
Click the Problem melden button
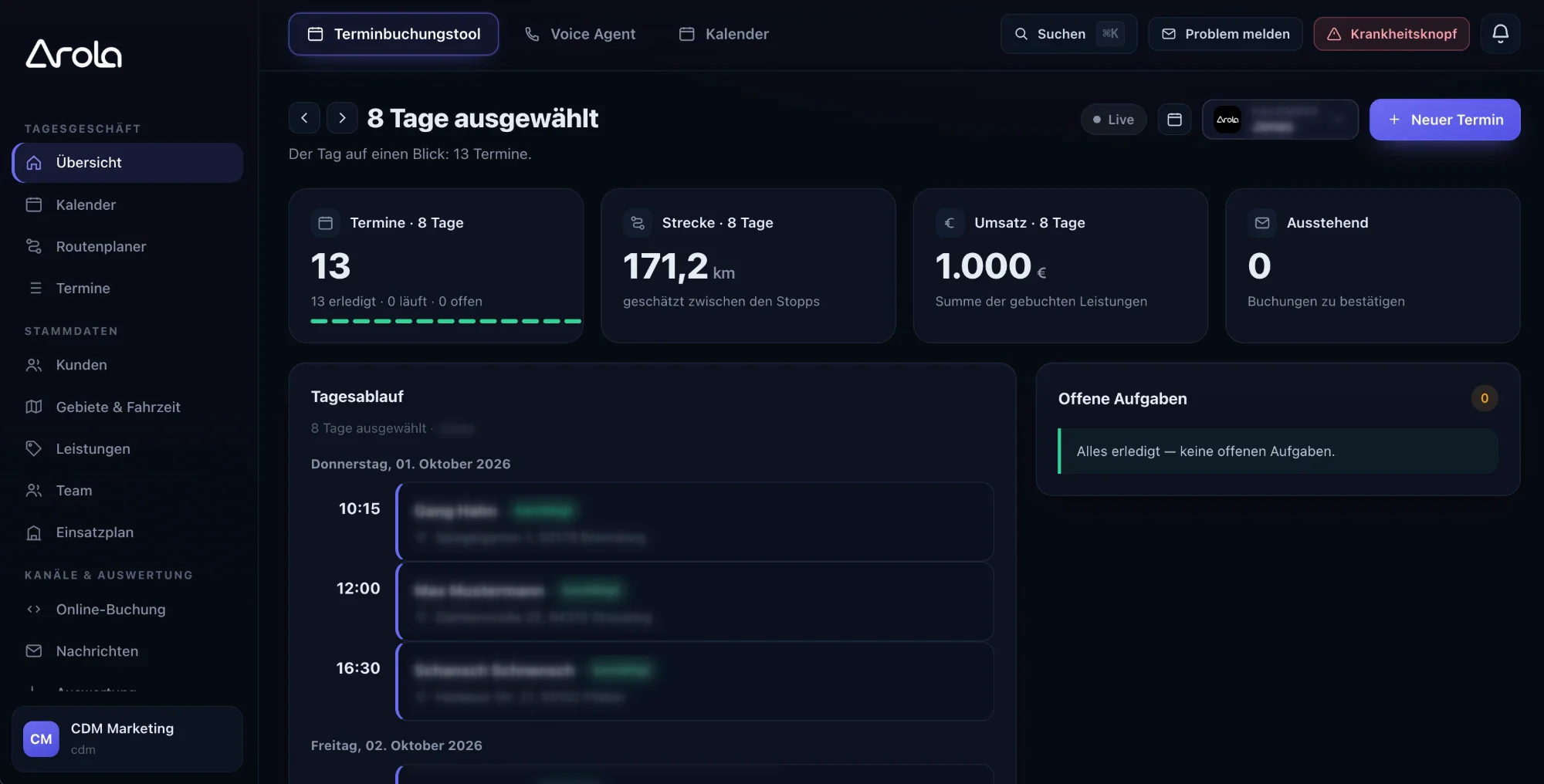(x=1225, y=34)
